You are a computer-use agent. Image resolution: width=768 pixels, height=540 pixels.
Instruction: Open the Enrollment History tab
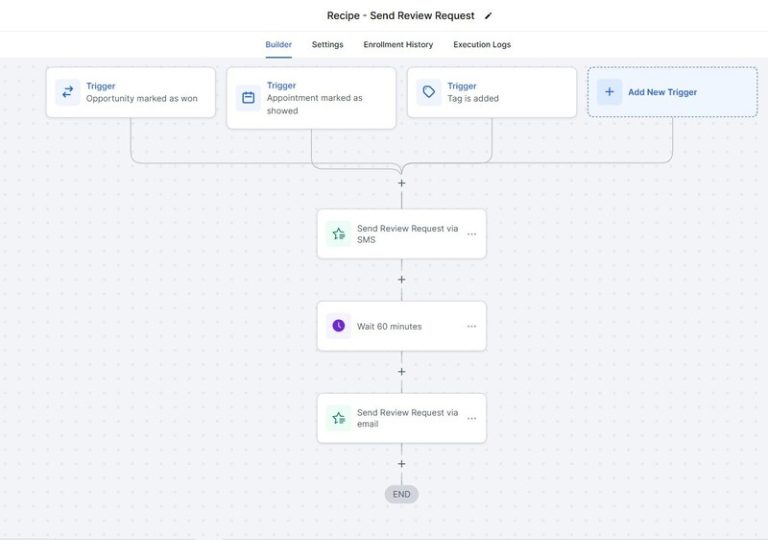[398, 45]
